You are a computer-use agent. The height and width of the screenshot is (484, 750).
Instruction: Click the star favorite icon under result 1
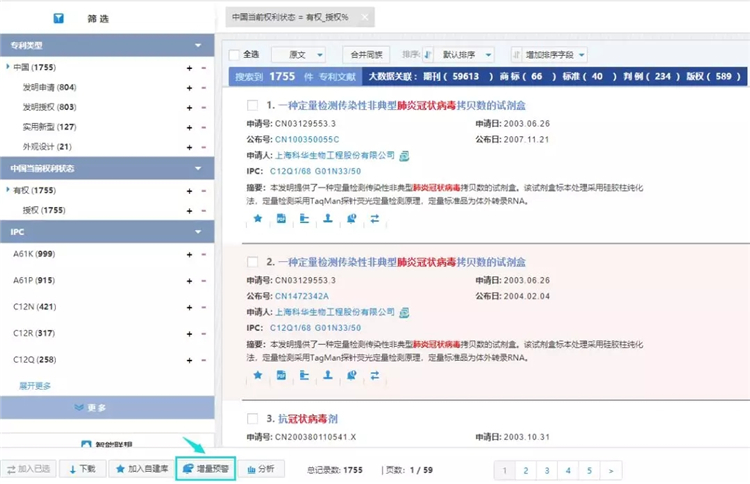pyautogui.click(x=257, y=217)
